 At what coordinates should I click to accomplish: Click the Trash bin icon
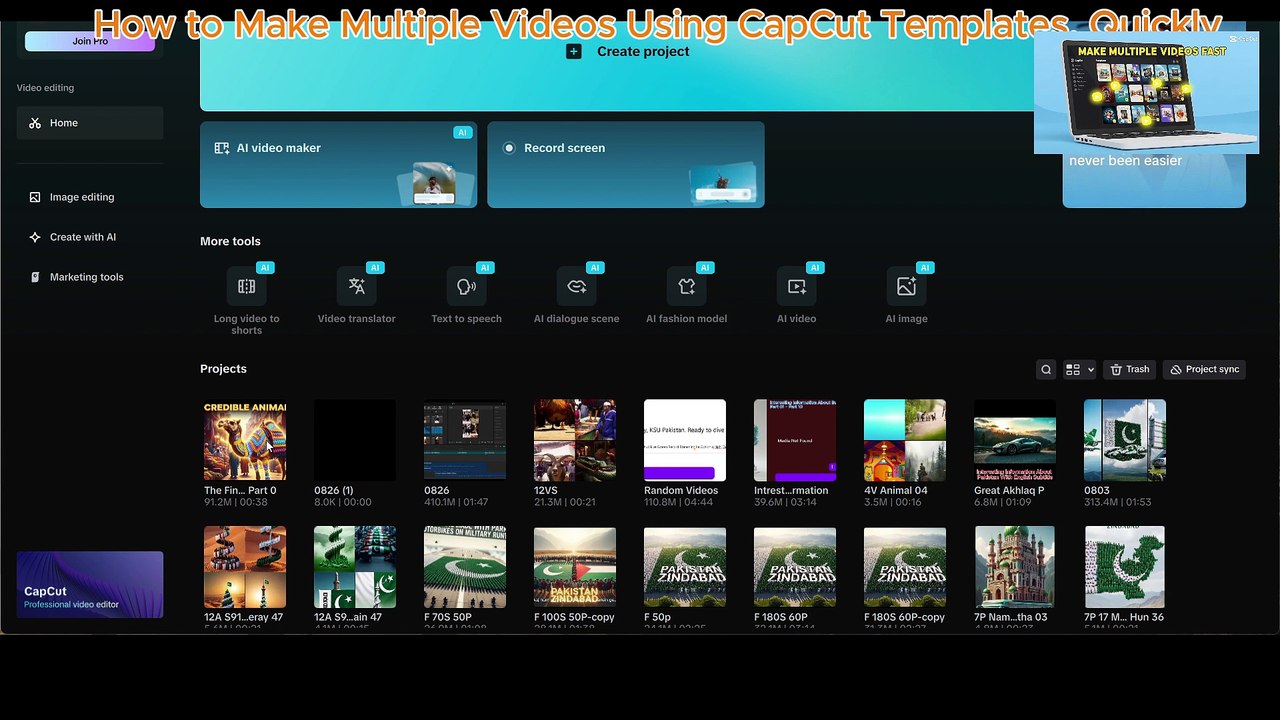(1116, 369)
